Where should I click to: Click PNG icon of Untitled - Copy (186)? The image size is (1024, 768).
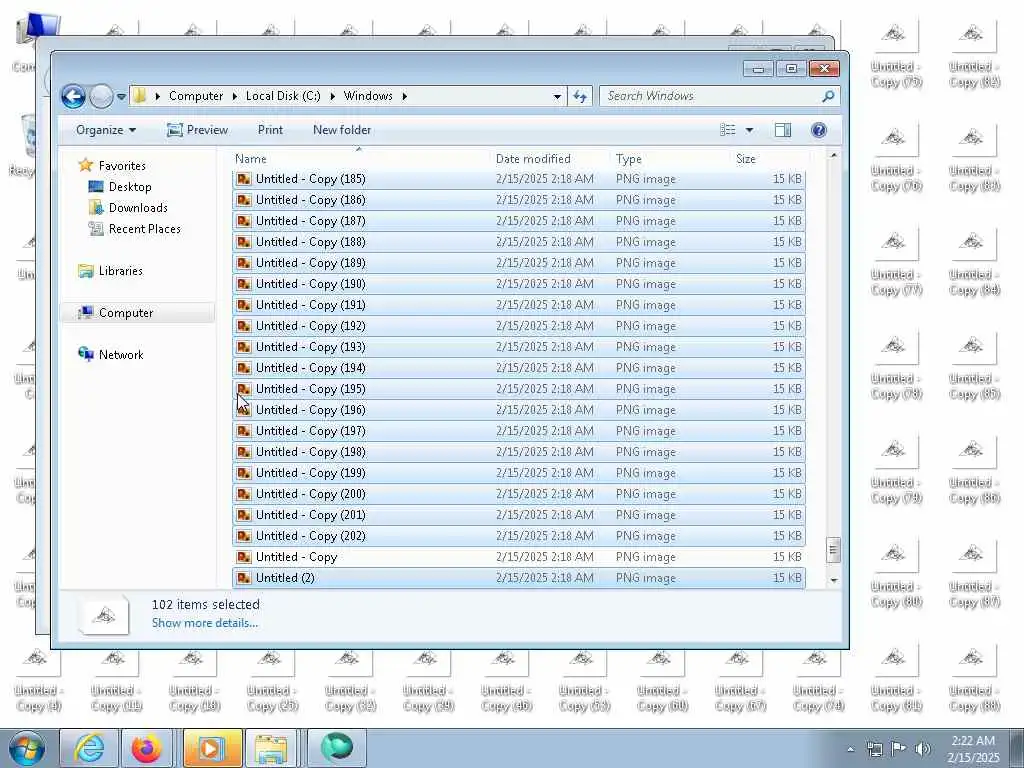(244, 200)
